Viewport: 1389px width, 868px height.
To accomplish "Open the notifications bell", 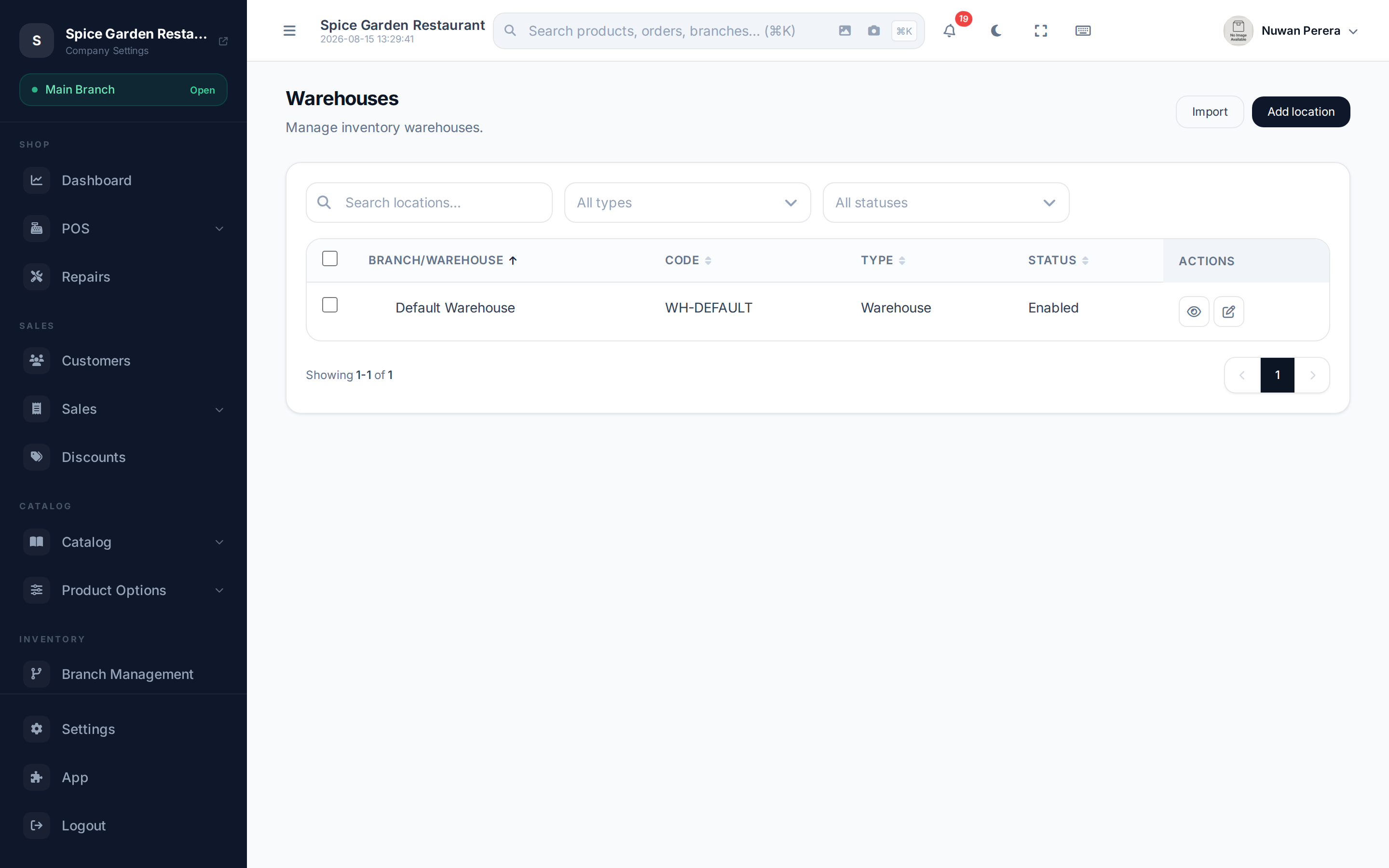I will pos(949,31).
